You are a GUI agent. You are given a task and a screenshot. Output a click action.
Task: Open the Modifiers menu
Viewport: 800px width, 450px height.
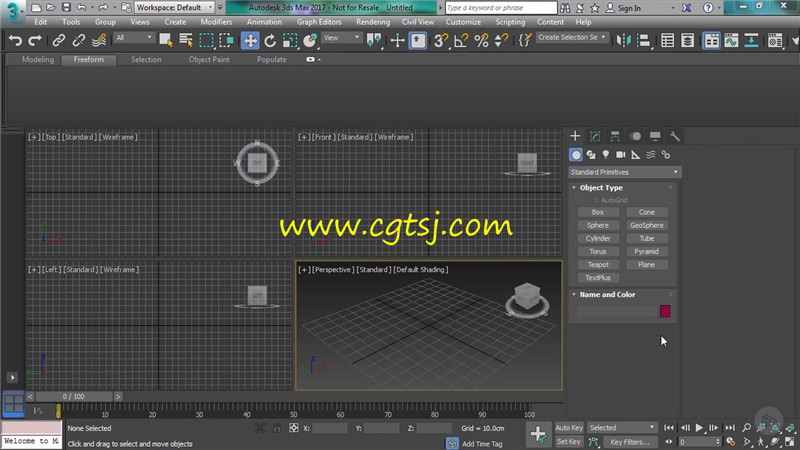tap(216, 22)
